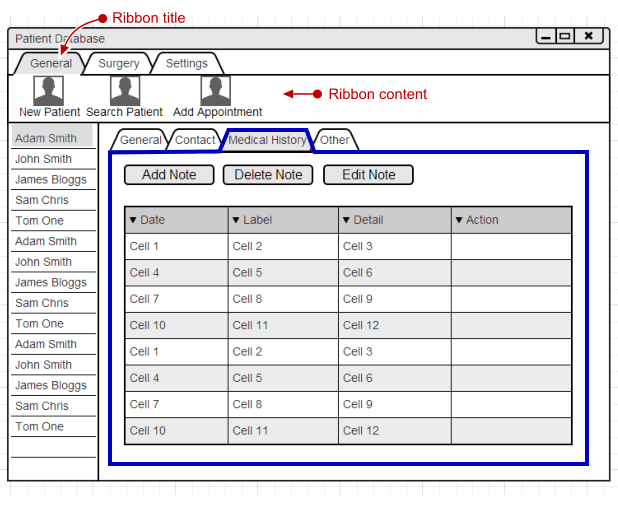The height and width of the screenshot is (505, 618).
Task: Select the Other patient tab
Action: (x=335, y=140)
